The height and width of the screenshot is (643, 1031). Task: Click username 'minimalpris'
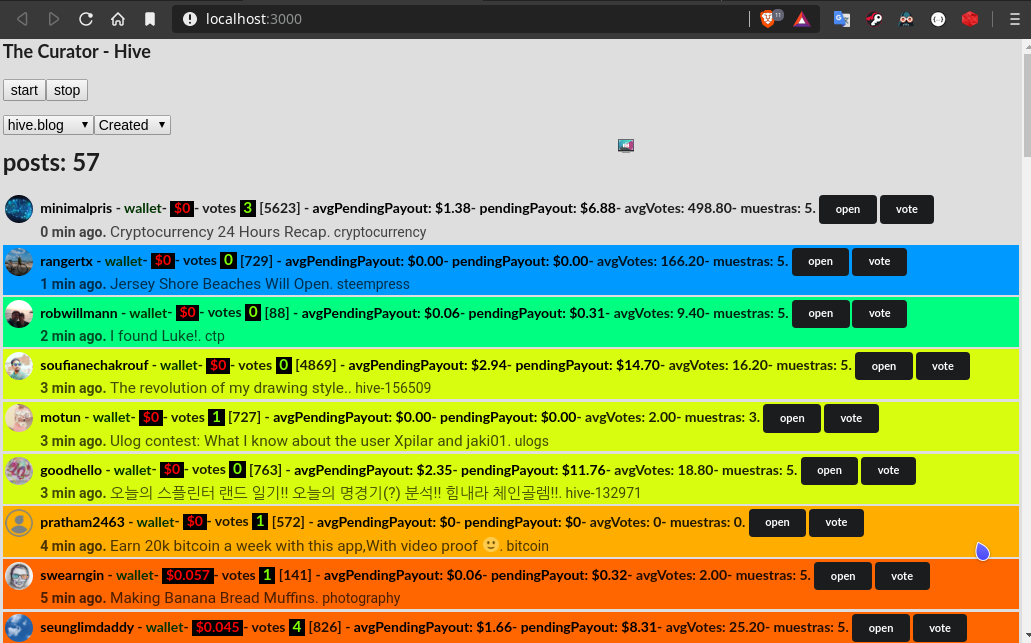(x=76, y=208)
